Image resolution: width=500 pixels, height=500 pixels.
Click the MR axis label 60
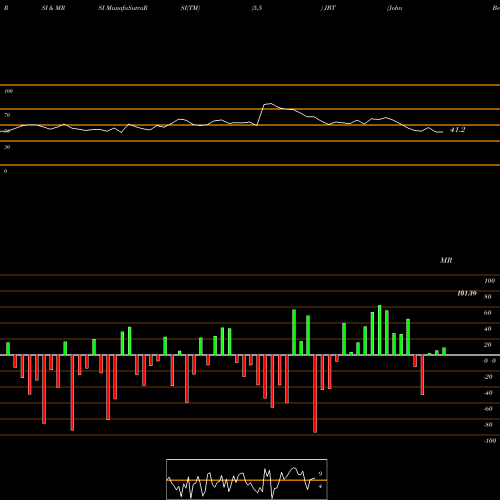(x=488, y=313)
